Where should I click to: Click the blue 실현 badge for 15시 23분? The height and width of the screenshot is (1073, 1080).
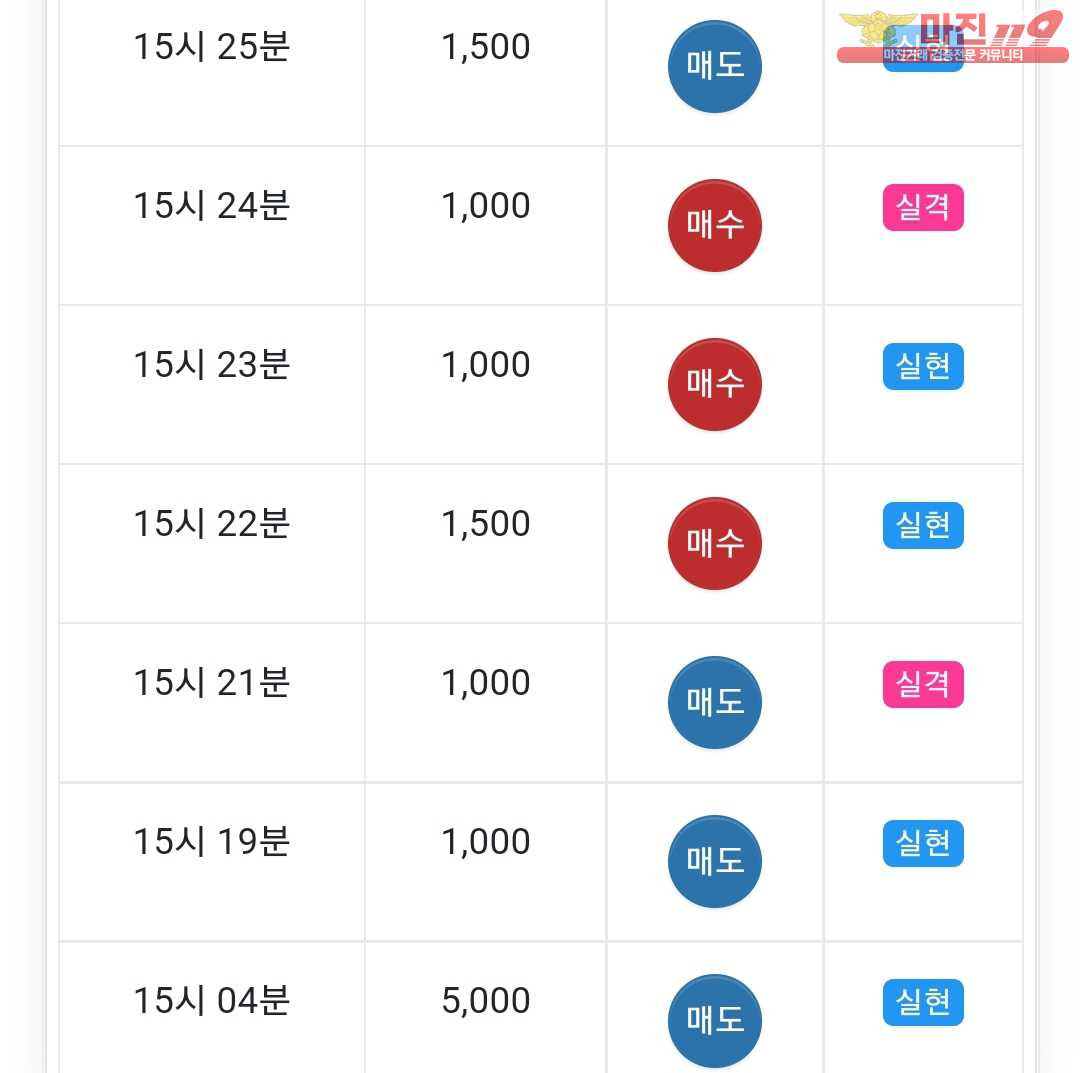click(x=923, y=366)
